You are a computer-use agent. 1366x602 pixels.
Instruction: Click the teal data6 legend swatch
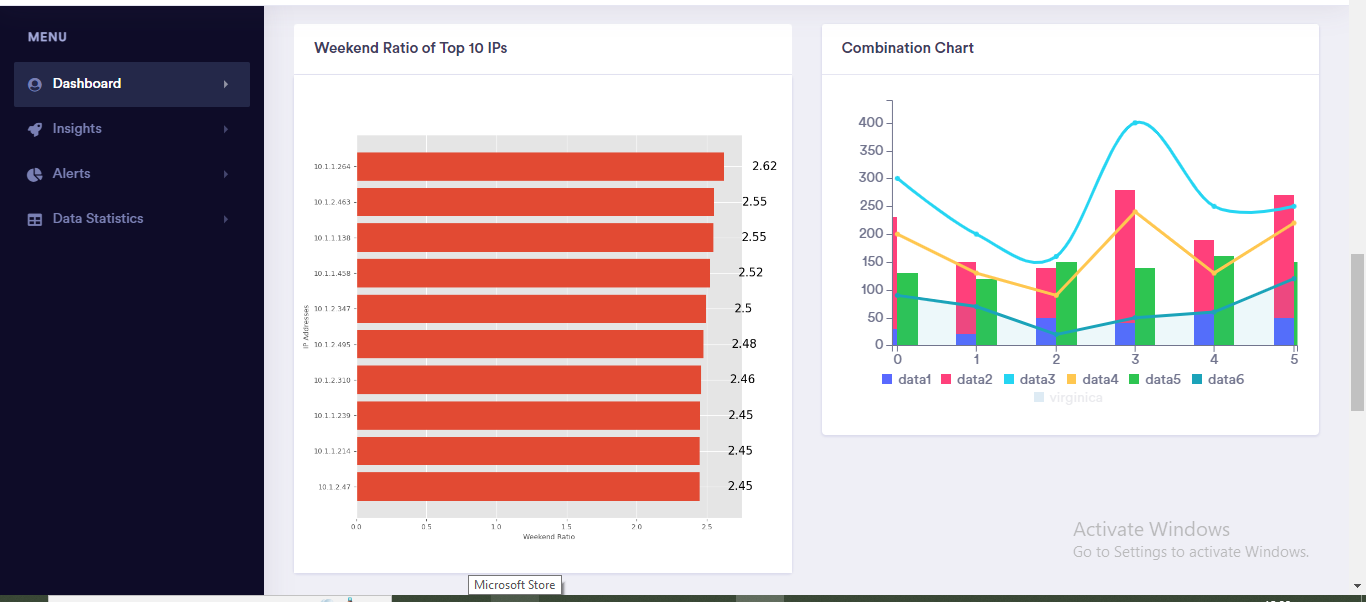1197,380
